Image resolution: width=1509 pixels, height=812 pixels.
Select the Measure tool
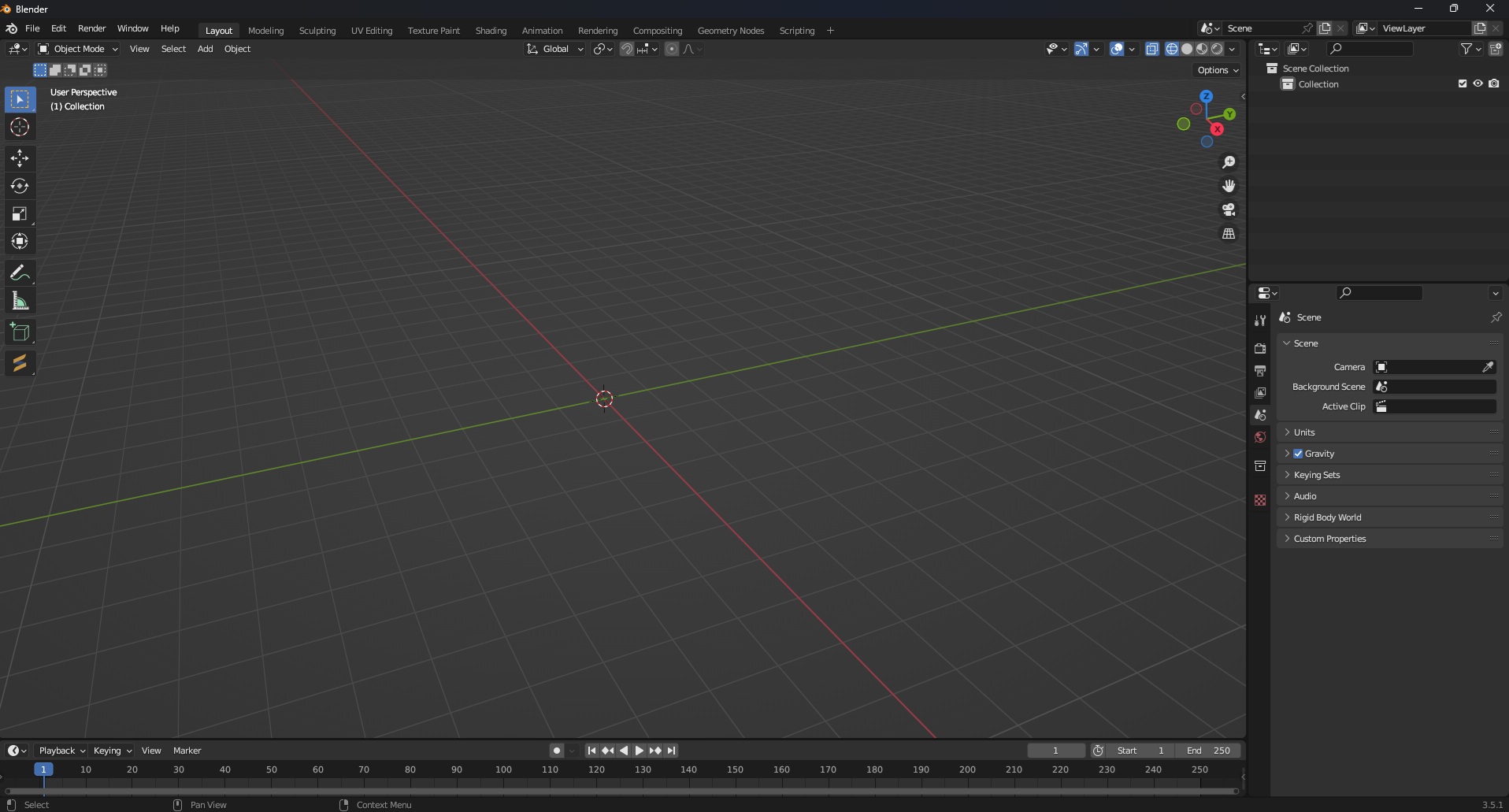coord(20,301)
